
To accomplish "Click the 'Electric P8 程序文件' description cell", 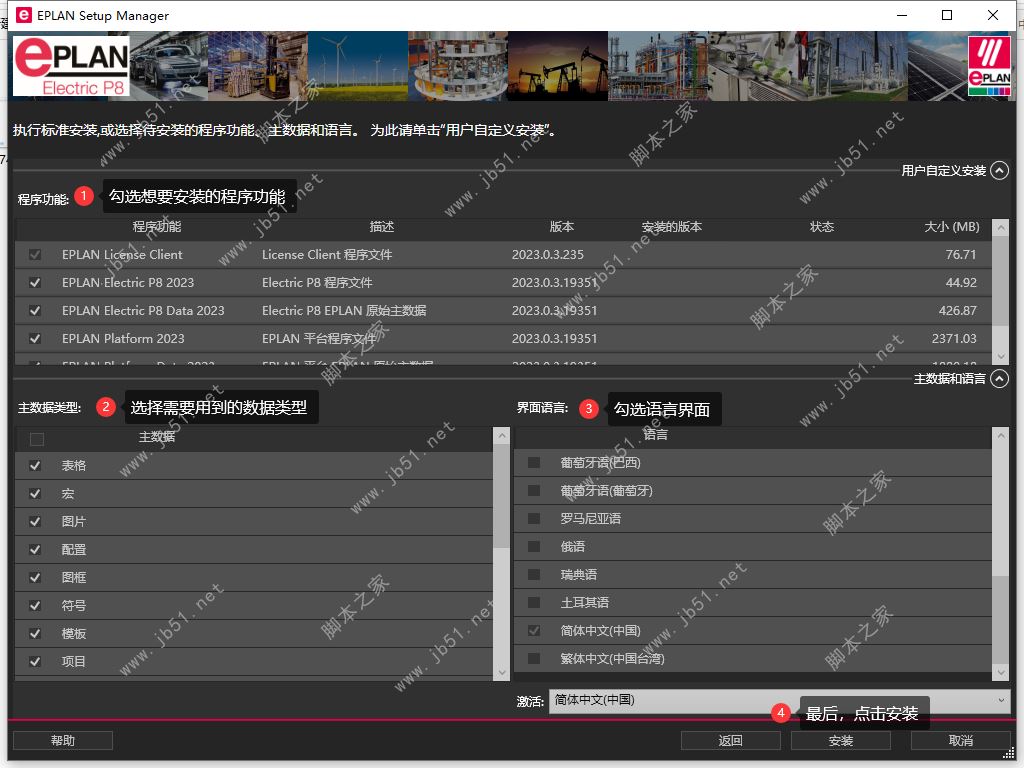I will [317, 283].
